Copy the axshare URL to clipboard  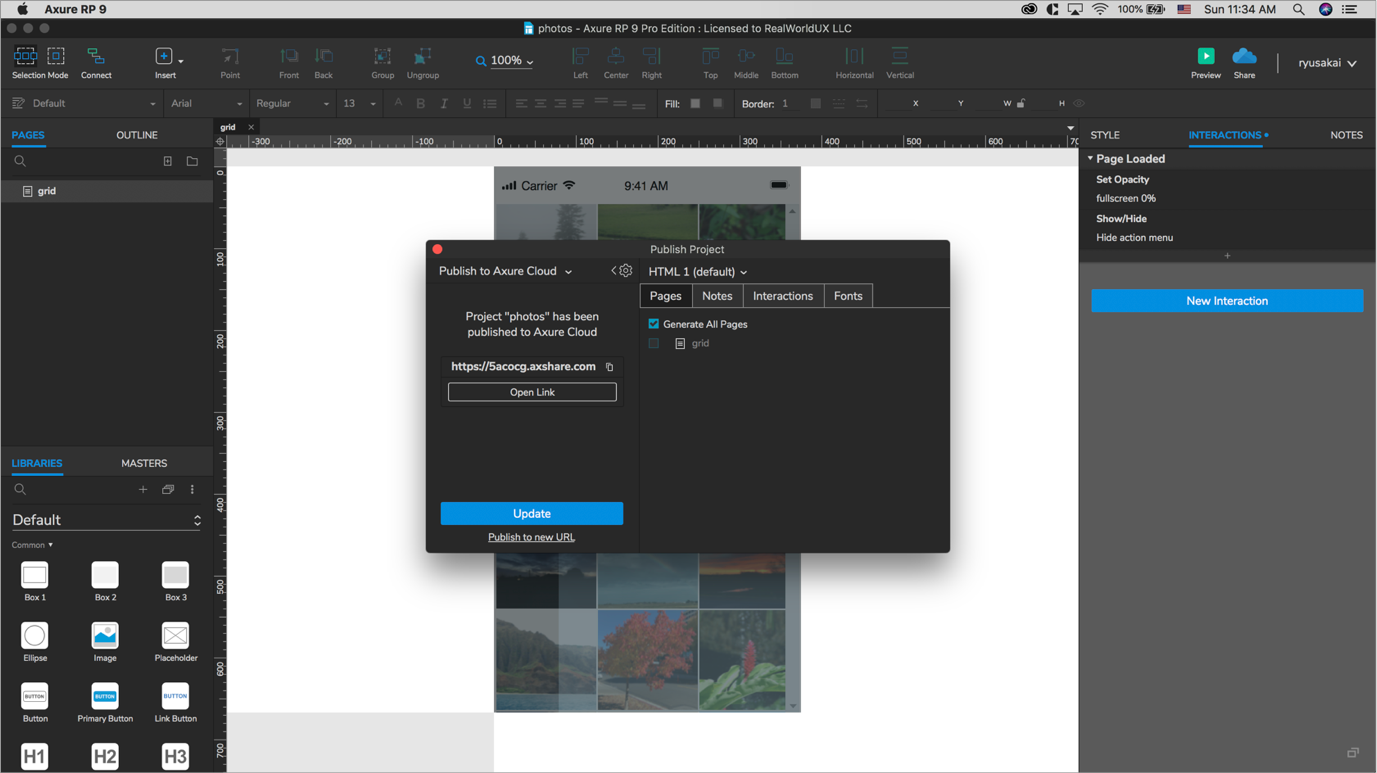pyautogui.click(x=609, y=367)
